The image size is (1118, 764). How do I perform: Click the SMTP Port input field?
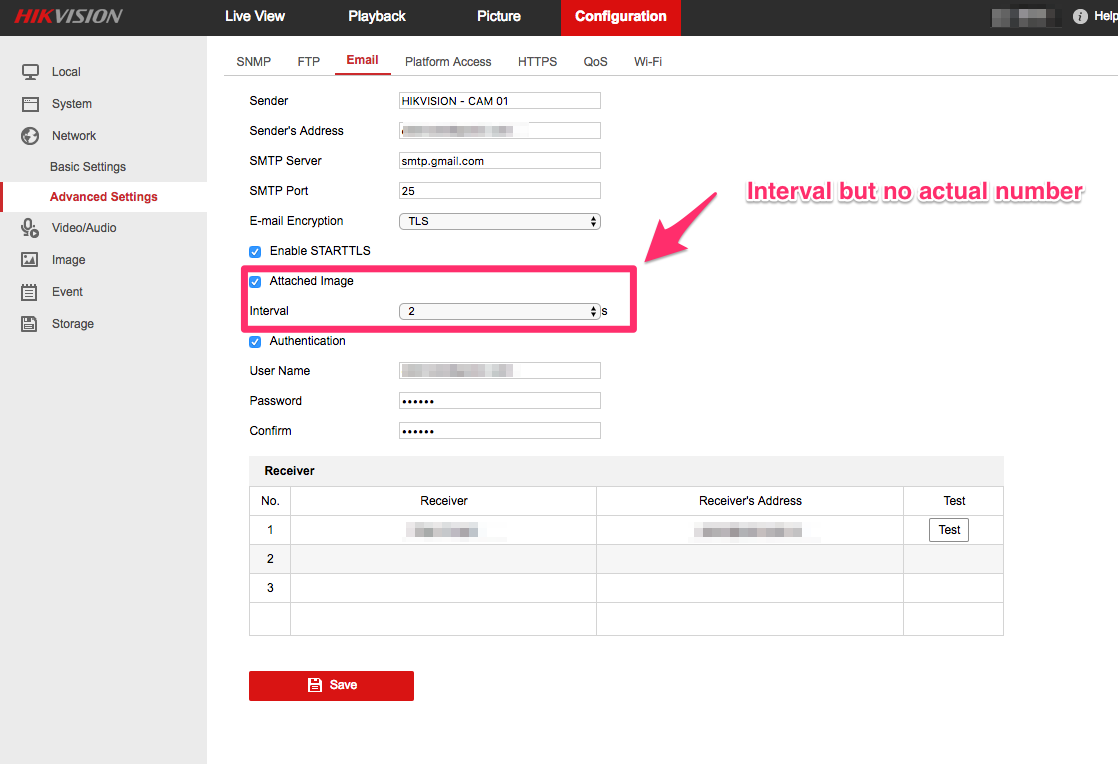[x=499, y=191]
